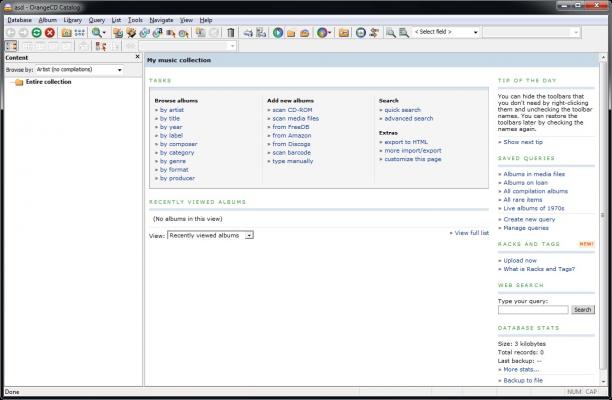Click Show next tip link
This screenshot has height=400, width=612.
point(523,142)
